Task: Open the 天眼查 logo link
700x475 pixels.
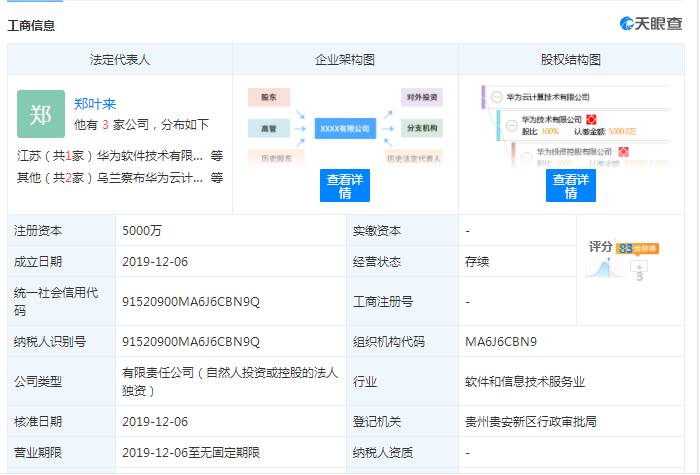Action: pyautogui.click(x=651, y=24)
